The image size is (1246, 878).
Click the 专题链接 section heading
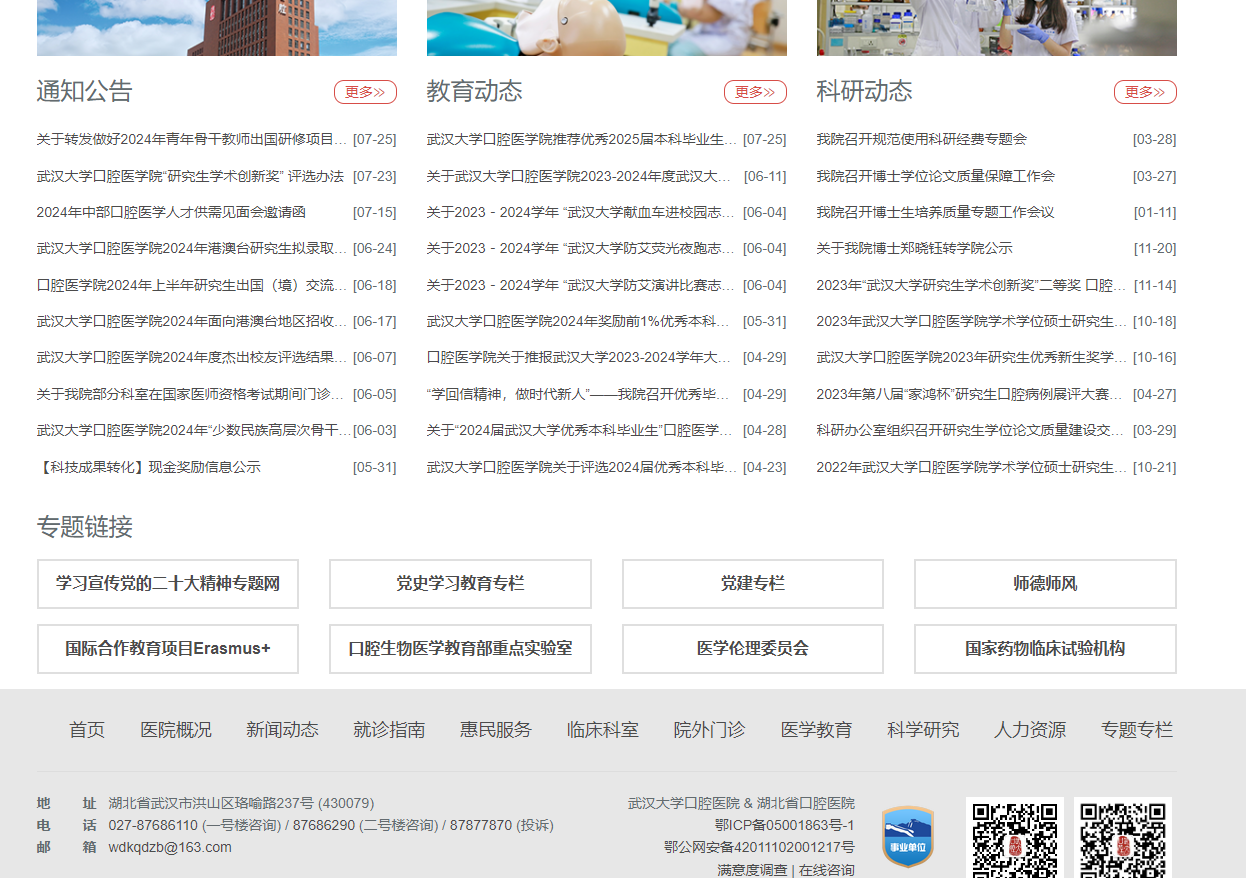point(85,527)
